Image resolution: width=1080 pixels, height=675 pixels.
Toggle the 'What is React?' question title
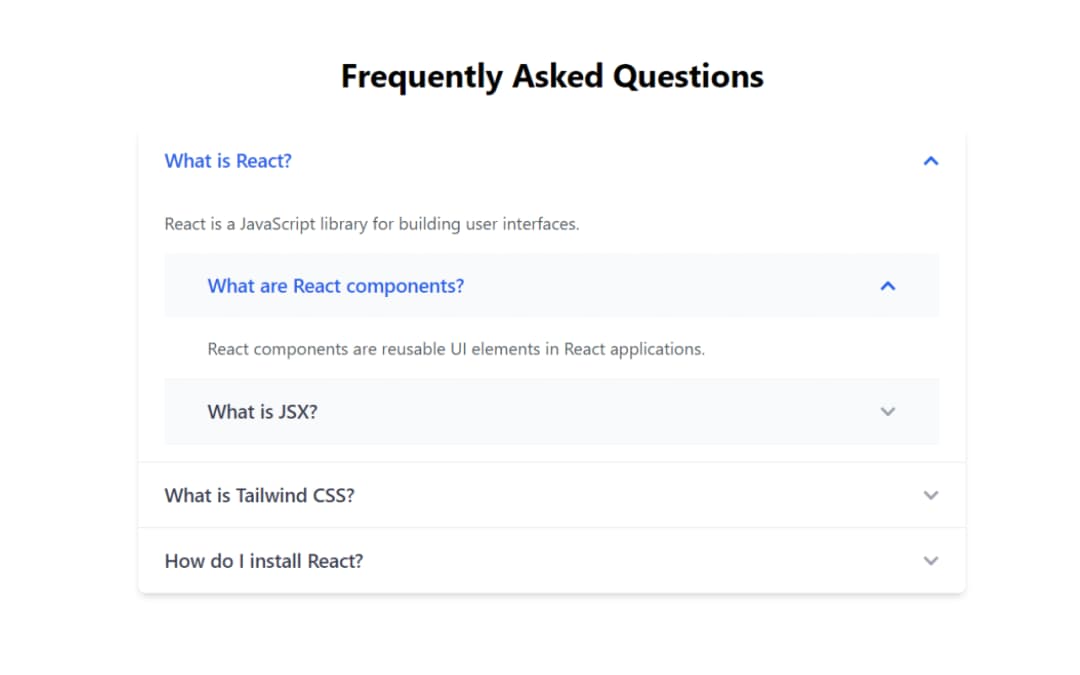coord(228,161)
